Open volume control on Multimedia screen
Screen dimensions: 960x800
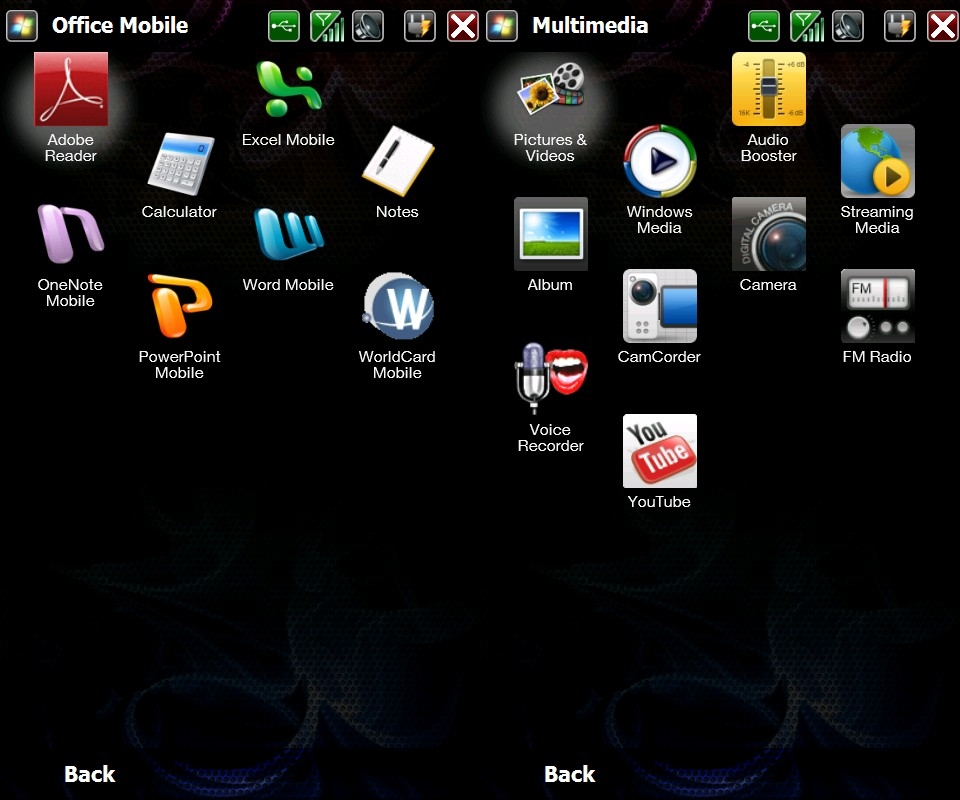click(848, 26)
